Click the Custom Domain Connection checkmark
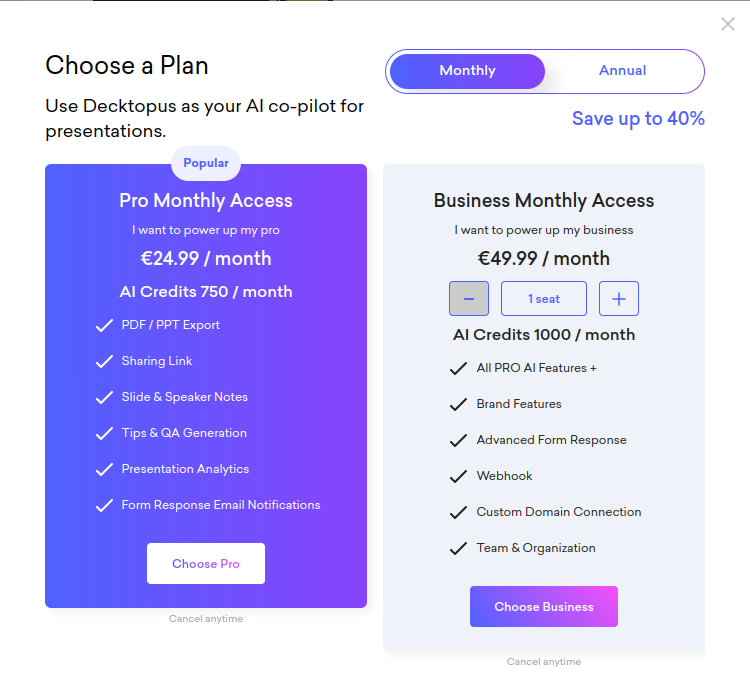This screenshot has width=750, height=696. (x=459, y=513)
